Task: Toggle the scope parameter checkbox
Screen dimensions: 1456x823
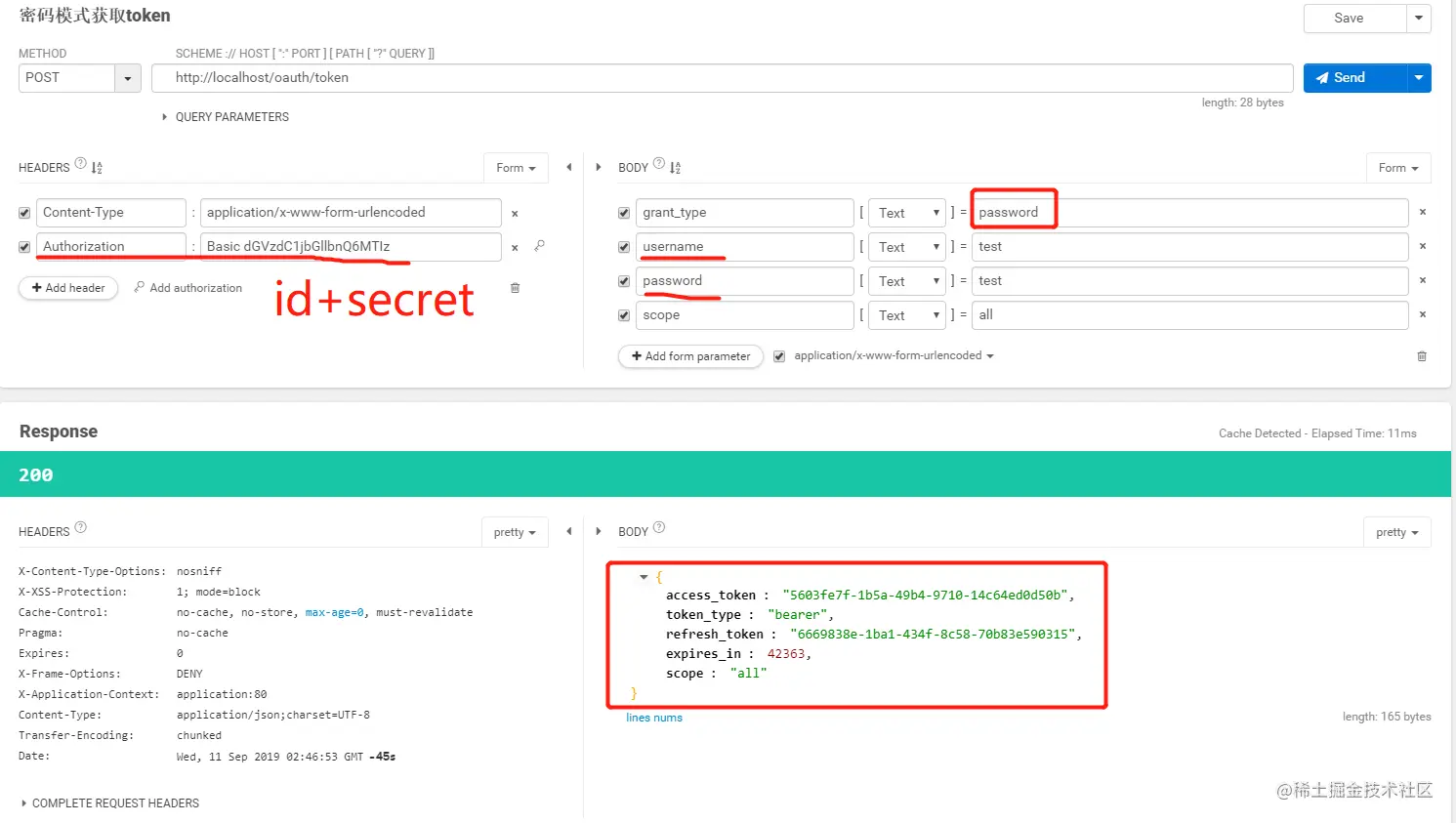Action: [x=624, y=315]
